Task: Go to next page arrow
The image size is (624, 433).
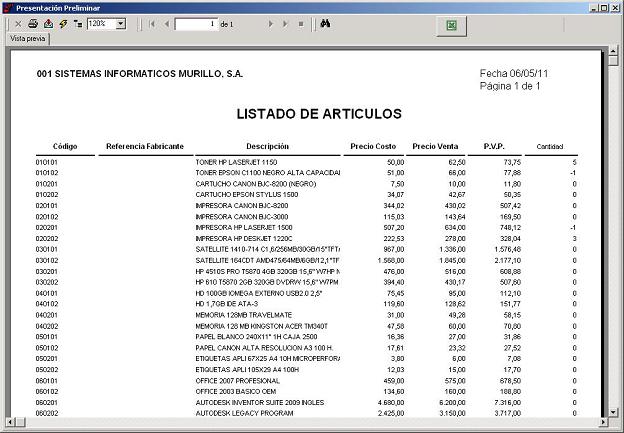Action: (271, 24)
